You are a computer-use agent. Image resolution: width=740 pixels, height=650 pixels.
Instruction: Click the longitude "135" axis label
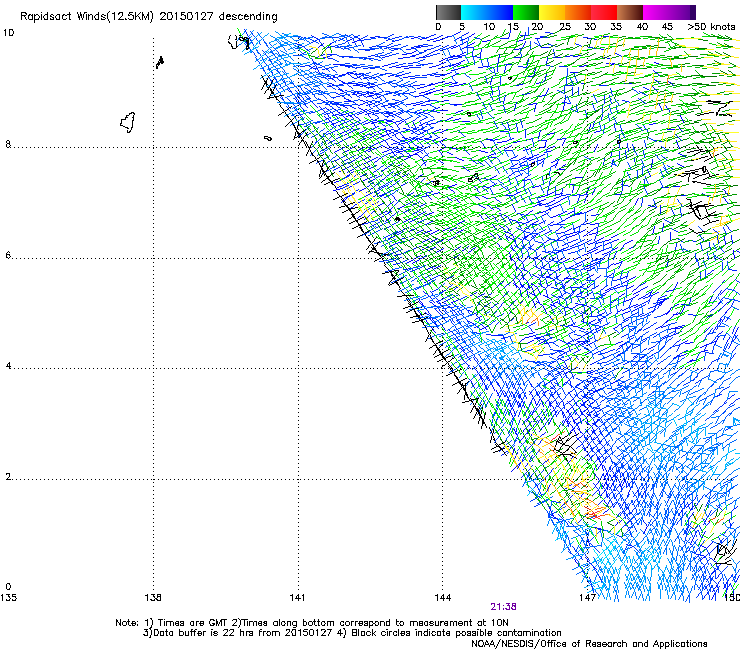(x=8, y=598)
